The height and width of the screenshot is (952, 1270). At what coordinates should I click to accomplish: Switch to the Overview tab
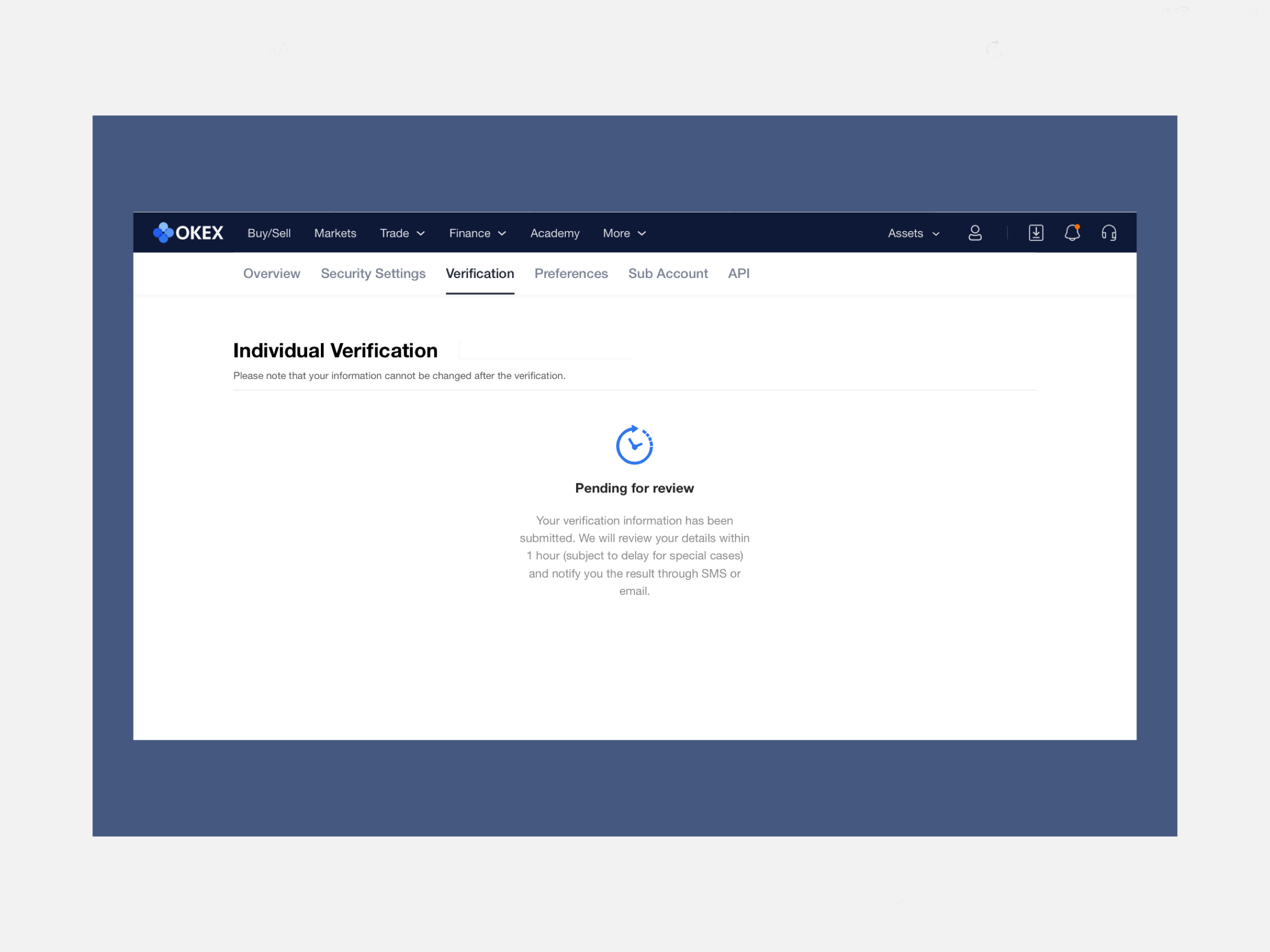272,273
